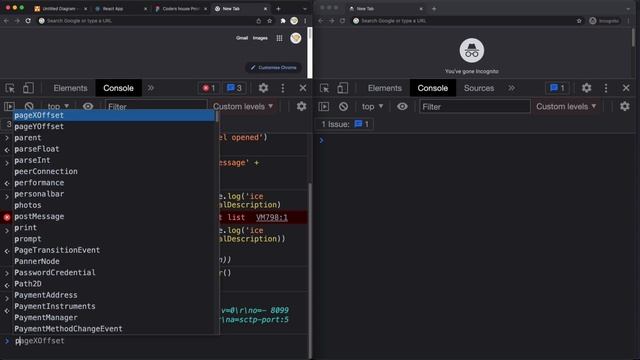640x360 pixels.
Task: Open the Sources tab in right DevTools
Action: coord(479,88)
